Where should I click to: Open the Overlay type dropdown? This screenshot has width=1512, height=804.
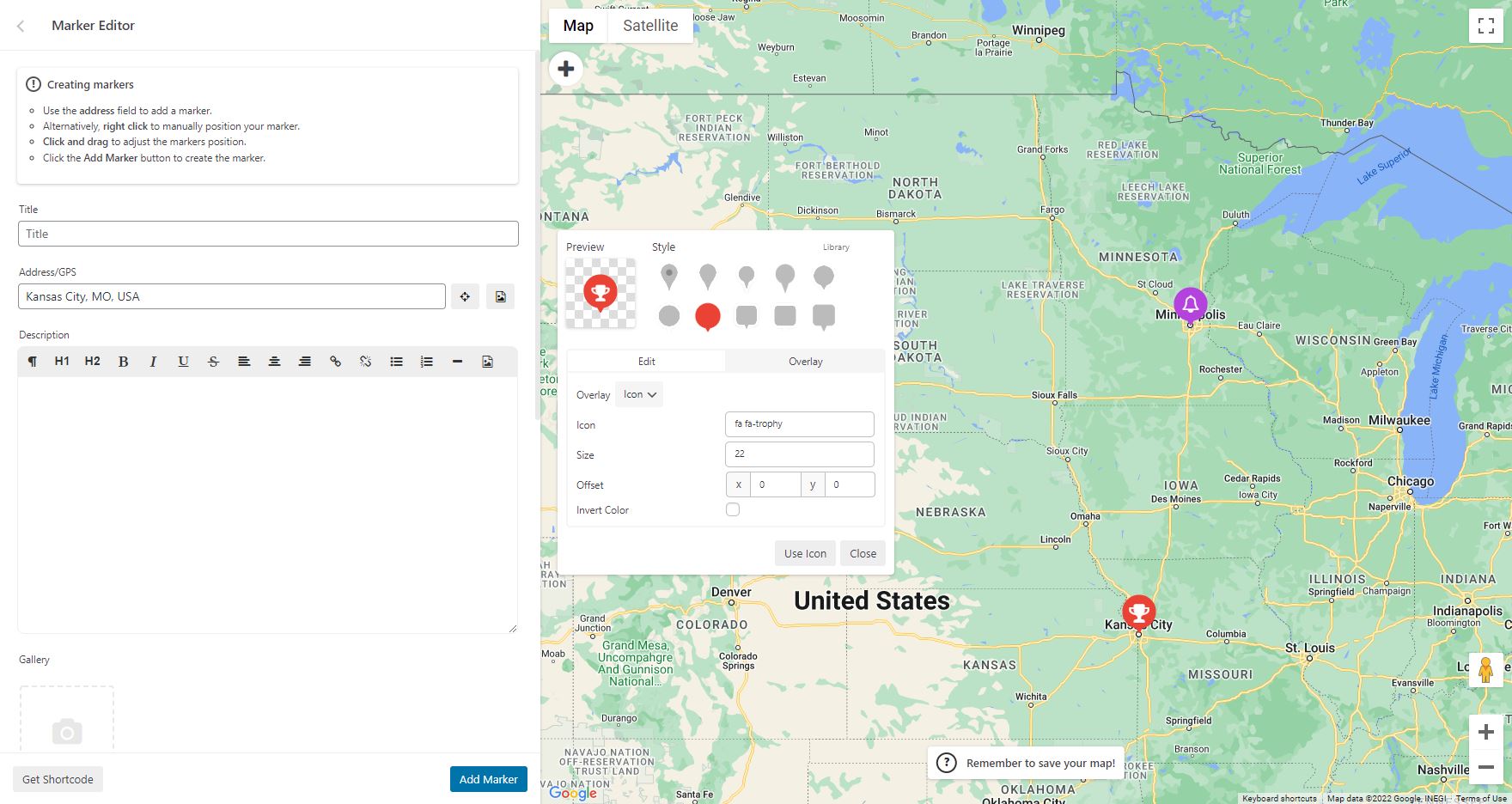[639, 394]
